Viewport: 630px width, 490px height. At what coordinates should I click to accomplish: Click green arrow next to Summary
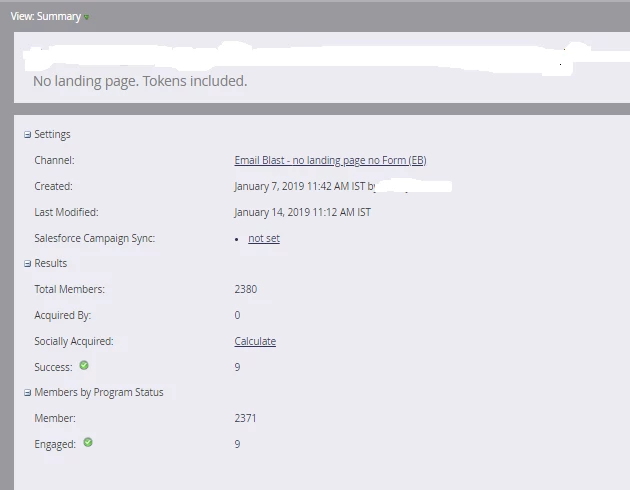(86, 17)
